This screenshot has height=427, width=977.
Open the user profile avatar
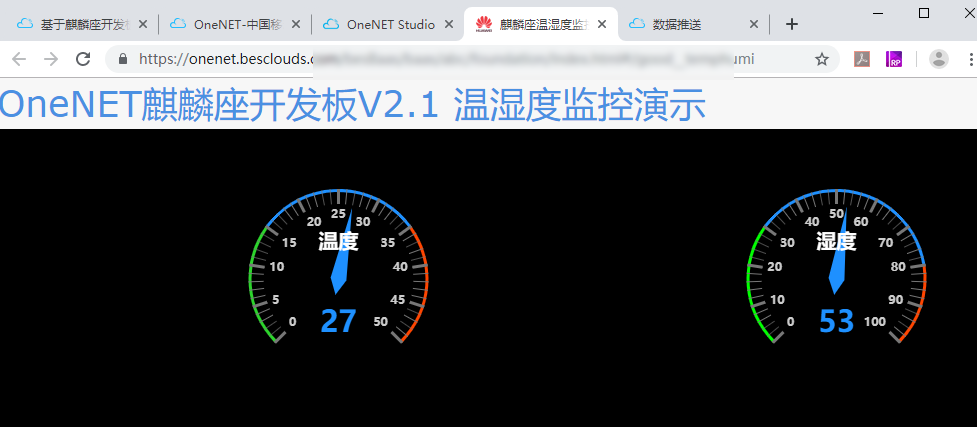939,60
